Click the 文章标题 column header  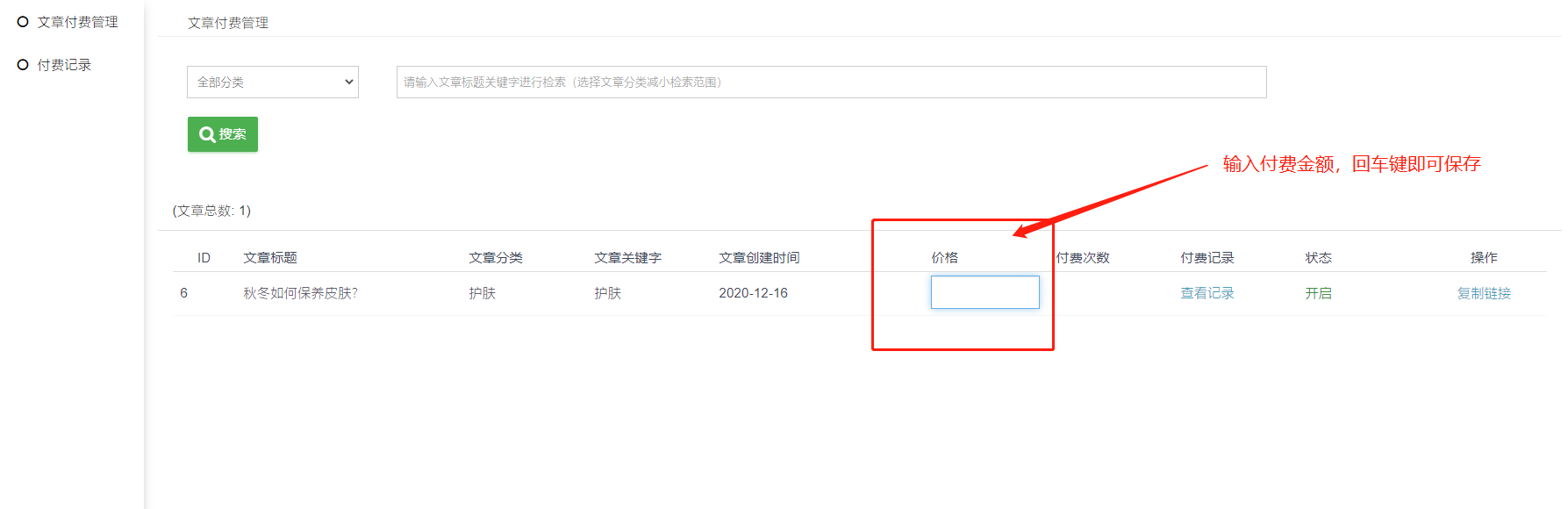pos(269,257)
